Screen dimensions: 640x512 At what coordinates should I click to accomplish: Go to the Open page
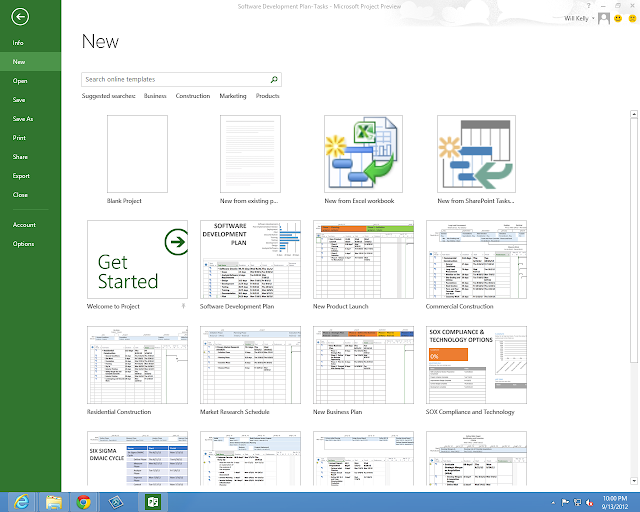[x=31, y=81]
